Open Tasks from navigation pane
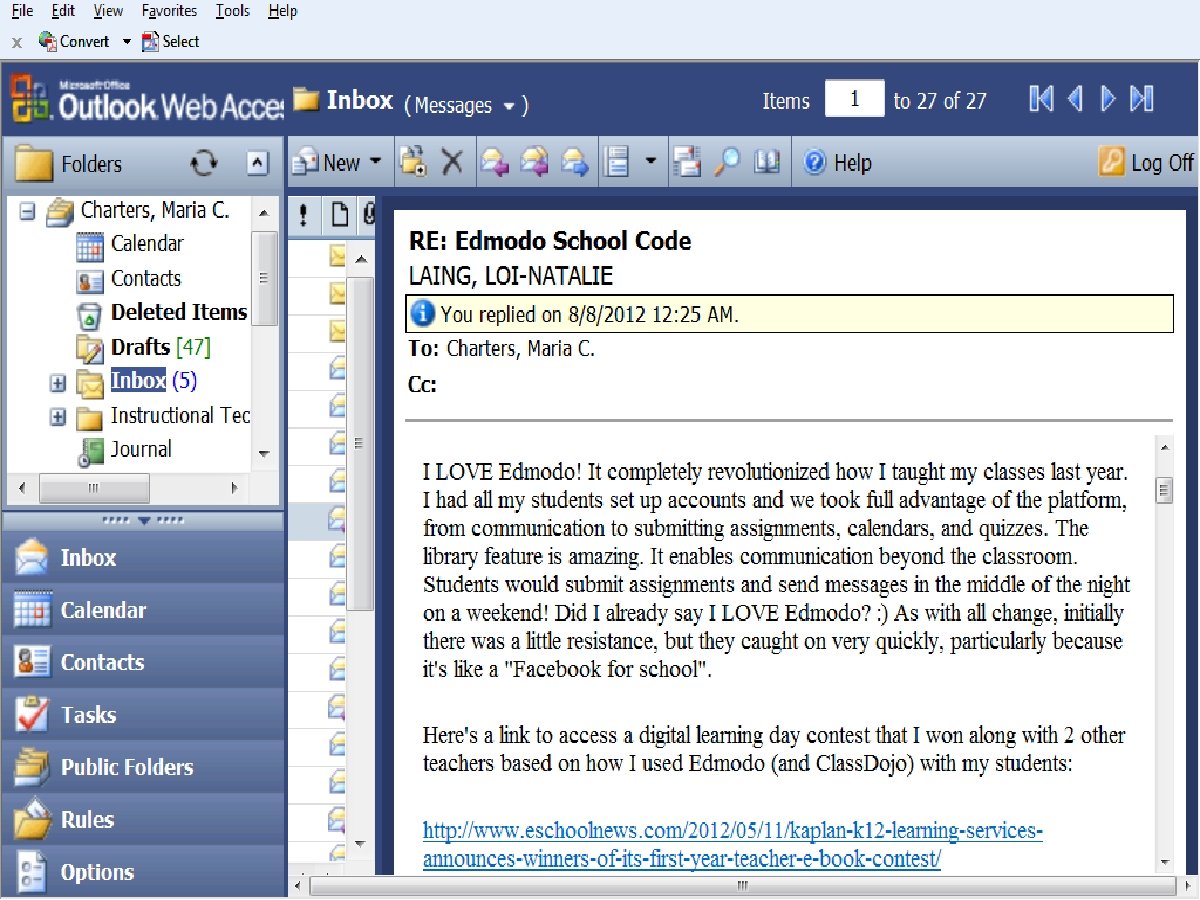The height and width of the screenshot is (900, 1200). click(x=143, y=715)
